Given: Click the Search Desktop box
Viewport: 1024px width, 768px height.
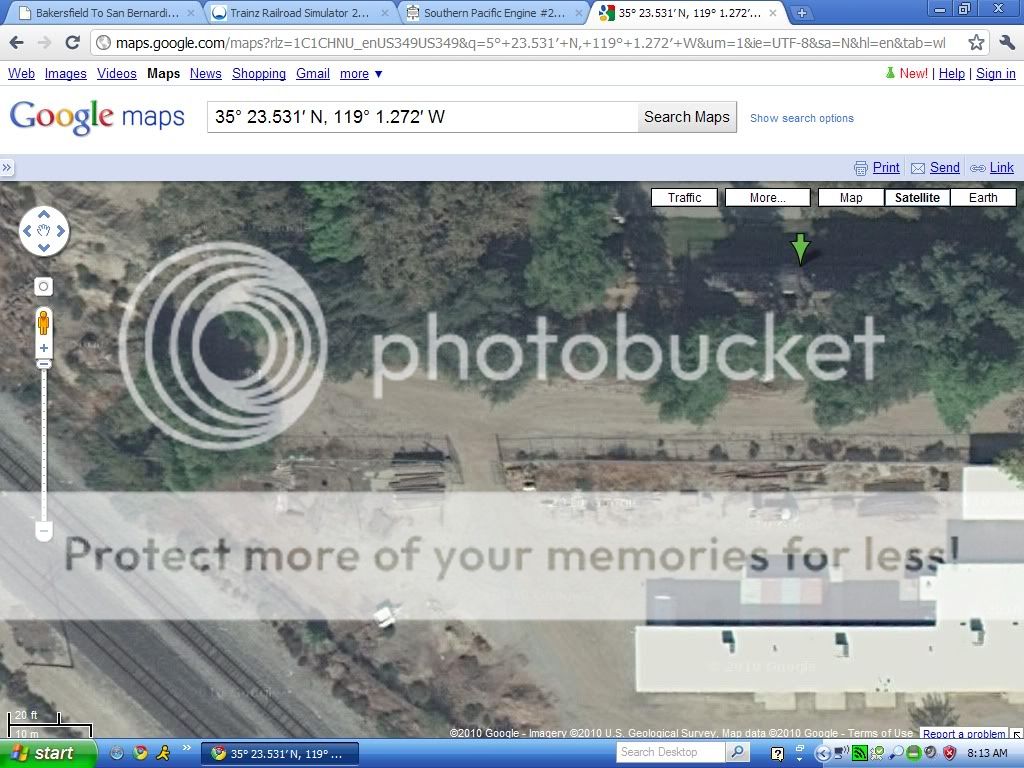Looking at the screenshot, I should (671, 753).
